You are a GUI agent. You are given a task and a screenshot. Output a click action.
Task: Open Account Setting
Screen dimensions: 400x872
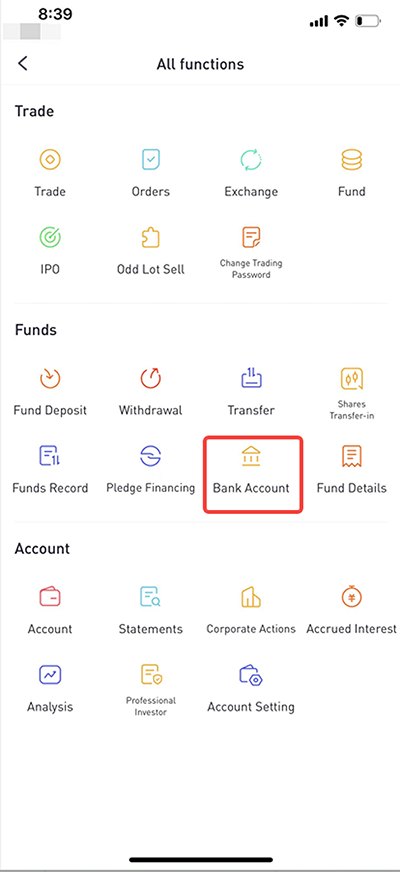[251, 689]
